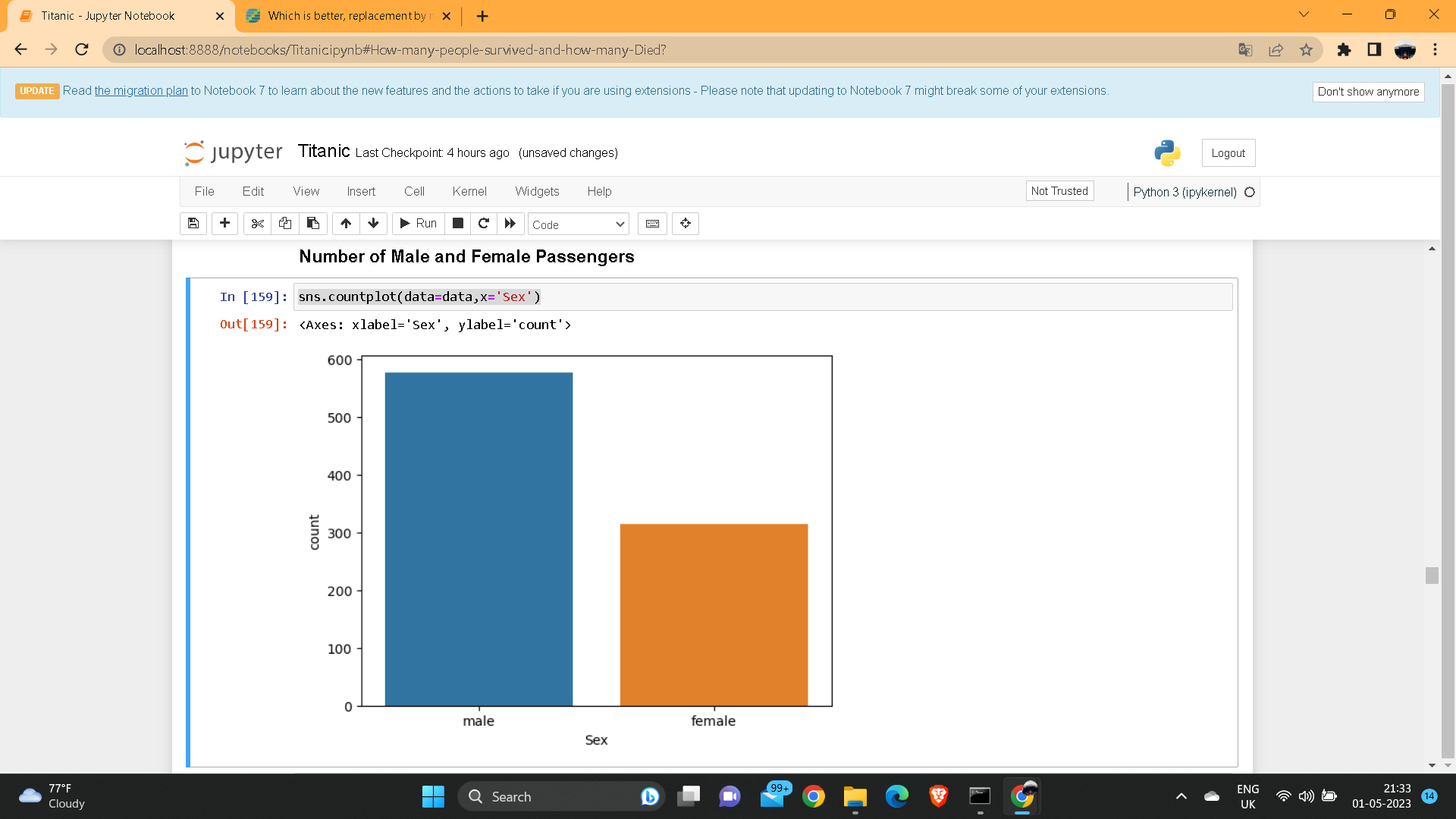Bookmark the page with star icon
Screen dimensions: 1456x819
point(1307,50)
